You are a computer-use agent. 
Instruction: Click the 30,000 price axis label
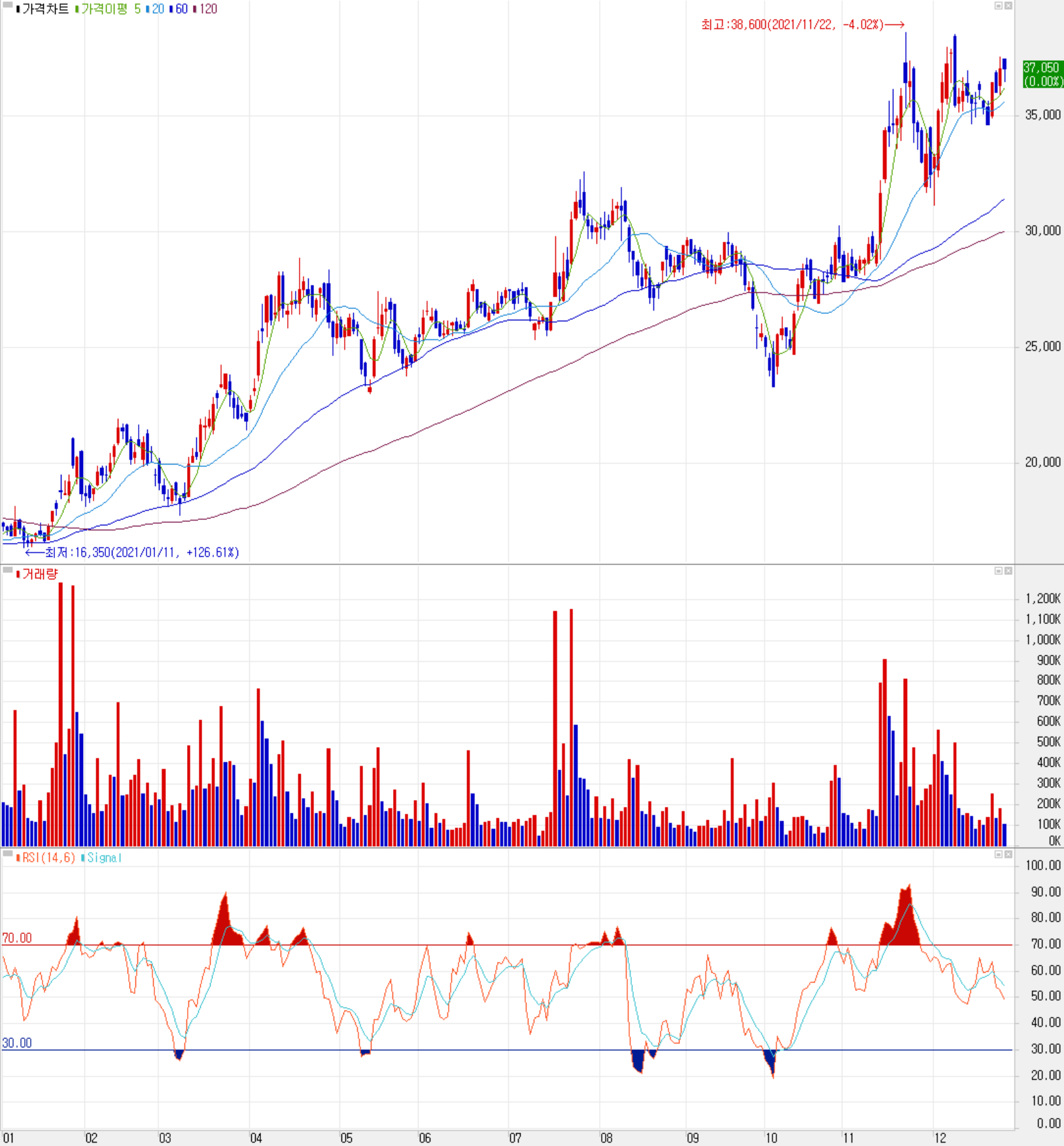(x=1042, y=231)
